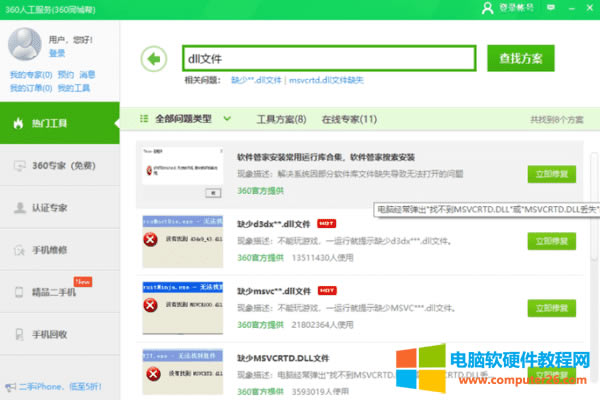Screen dimensions: 600x400
Task: Switch to the 工具方案(8) tab
Action: [281, 119]
